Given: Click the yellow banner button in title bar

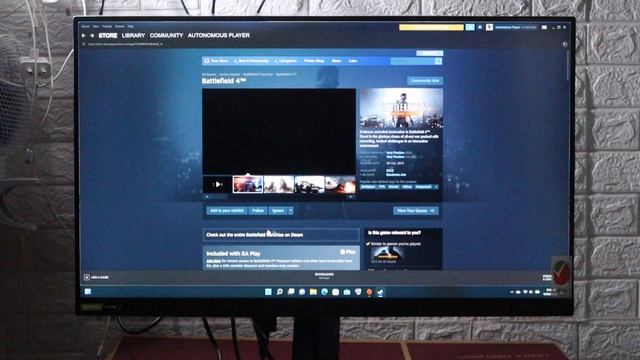Looking at the screenshot, I should (431, 27).
